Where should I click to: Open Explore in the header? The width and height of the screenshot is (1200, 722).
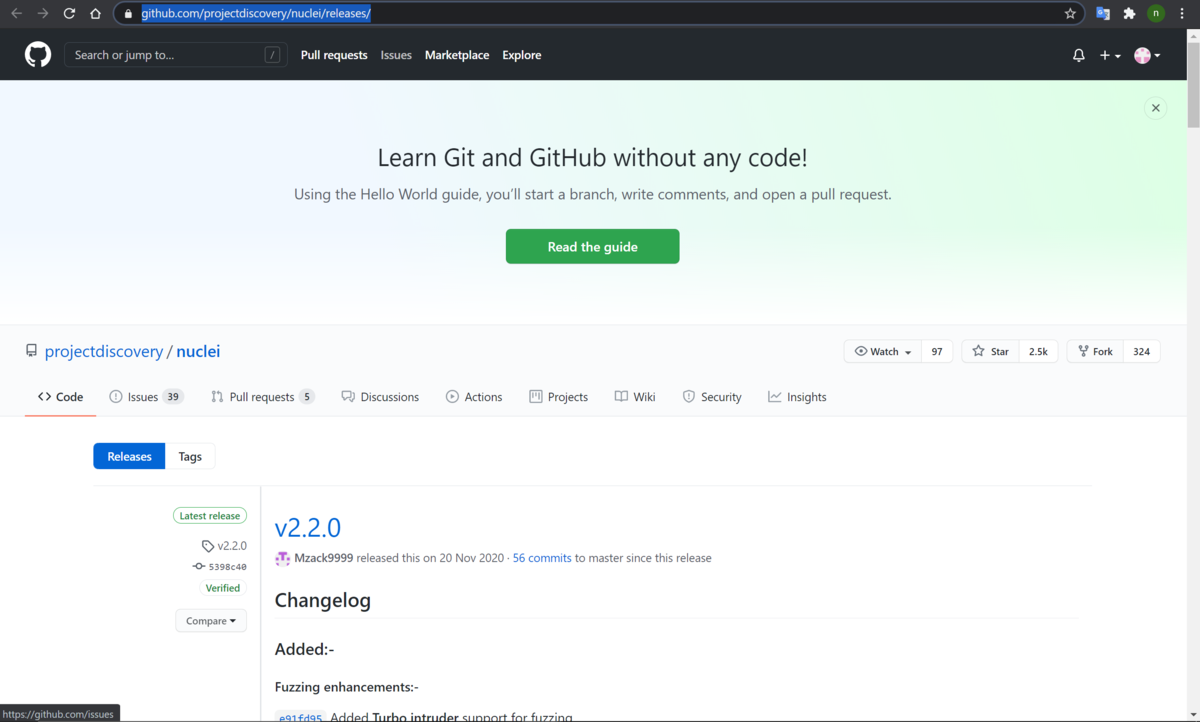point(522,55)
